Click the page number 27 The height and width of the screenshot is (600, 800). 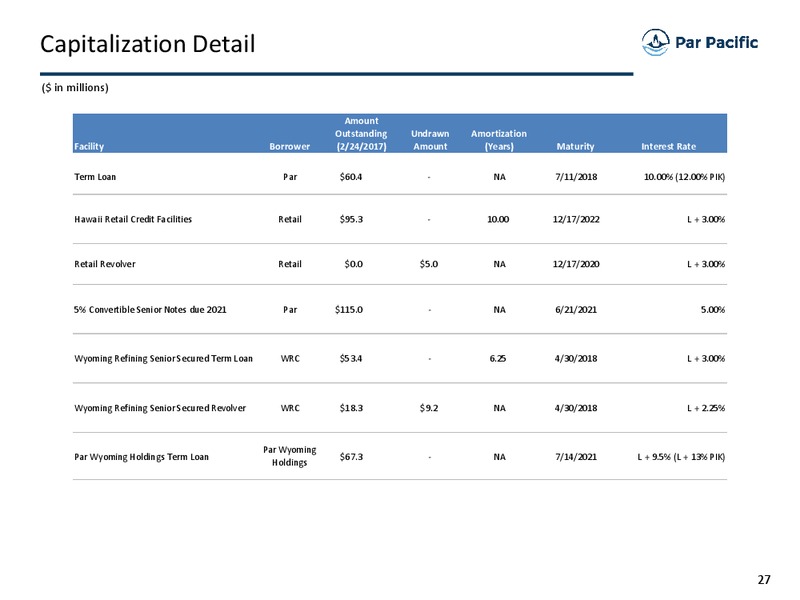[x=764, y=580]
